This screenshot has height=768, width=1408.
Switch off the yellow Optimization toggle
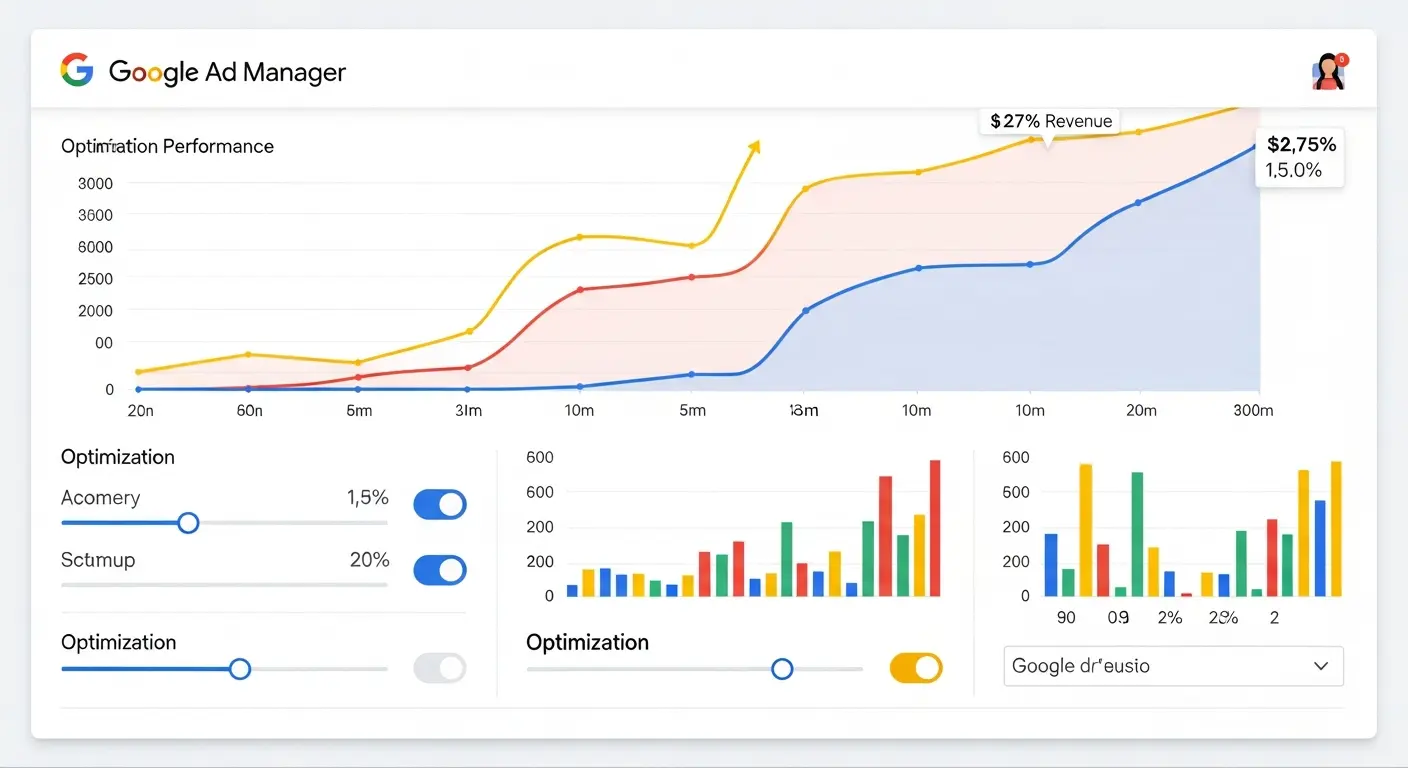(x=916, y=668)
